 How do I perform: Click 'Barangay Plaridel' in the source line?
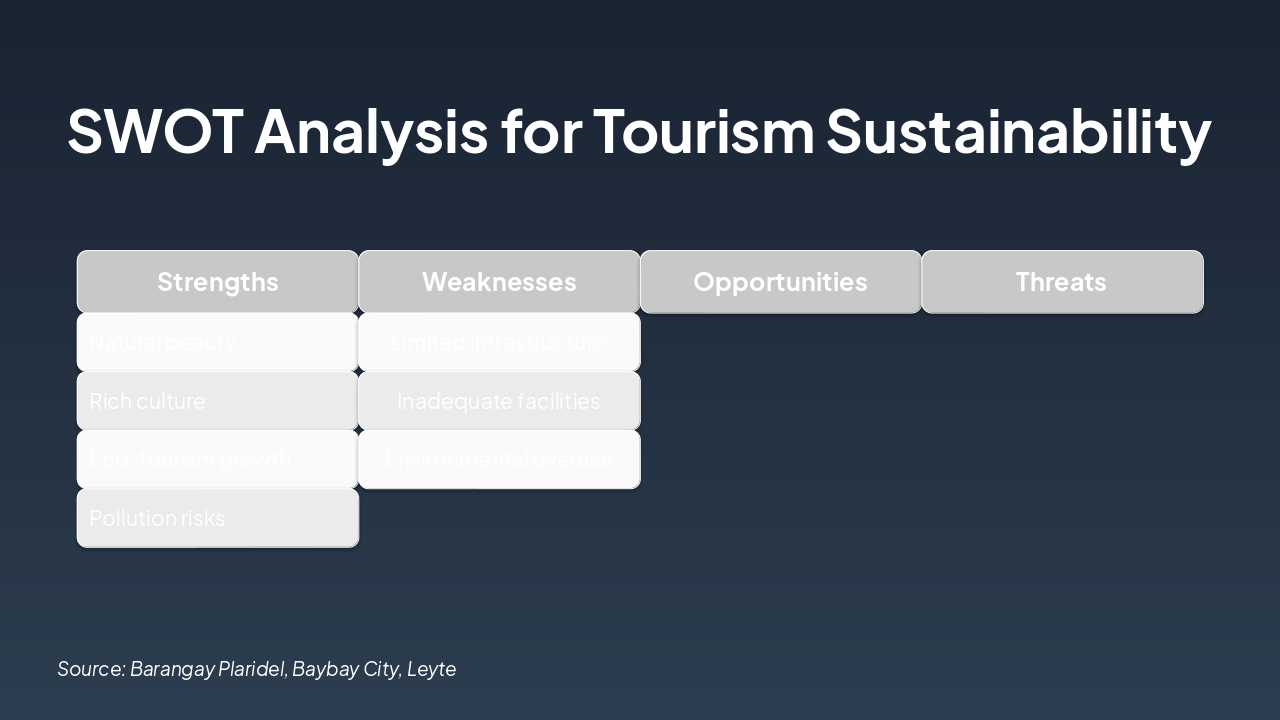tap(209, 669)
